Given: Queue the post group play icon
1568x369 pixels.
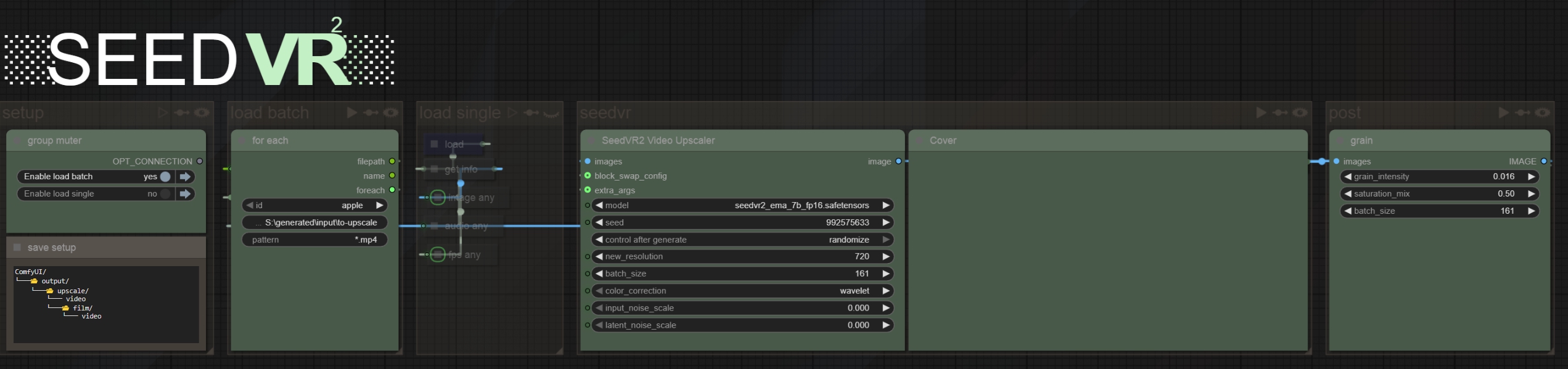Looking at the screenshot, I should (x=1504, y=113).
